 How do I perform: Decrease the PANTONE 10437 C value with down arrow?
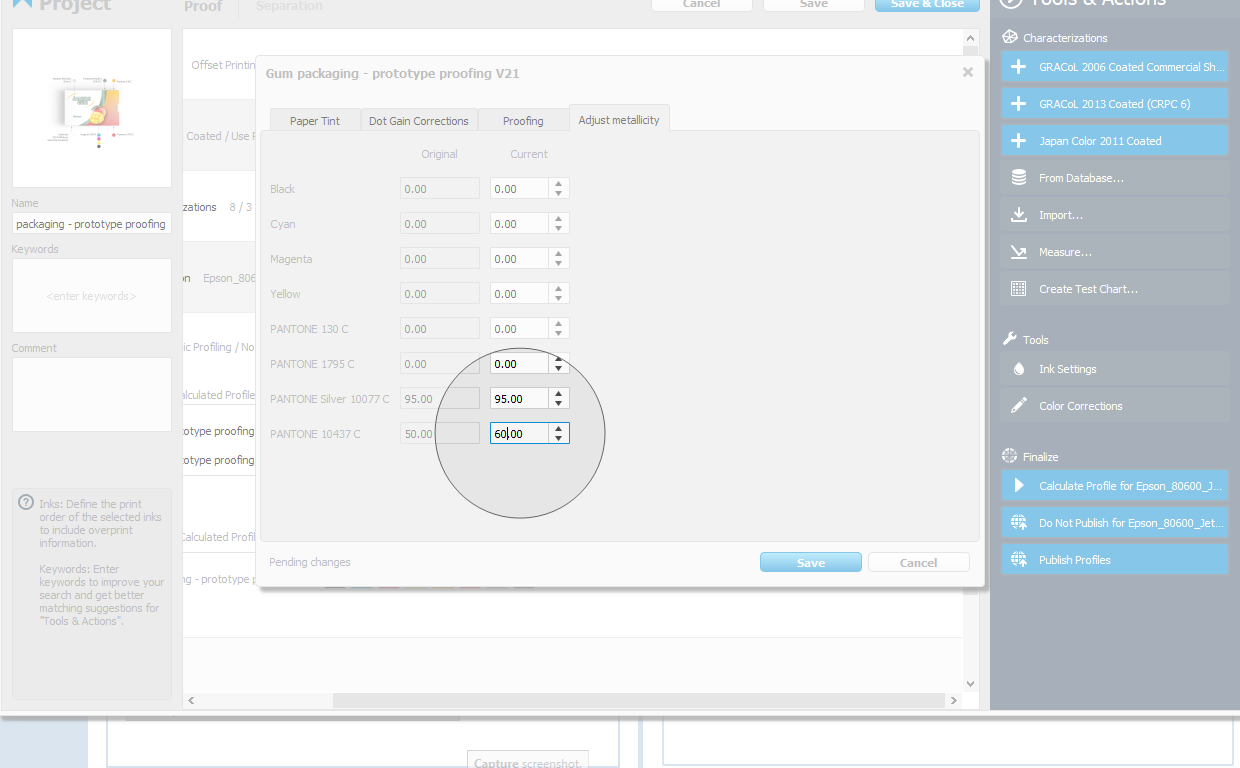pyautogui.click(x=559, y=438)
